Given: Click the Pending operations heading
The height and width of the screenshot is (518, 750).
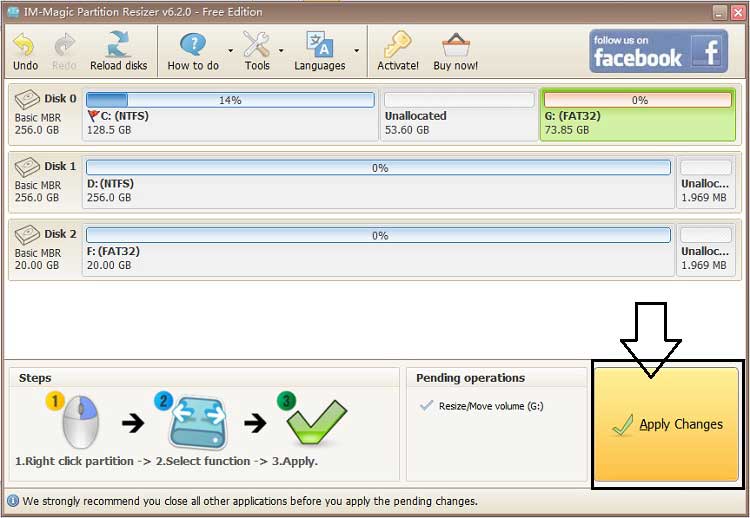Looking at the screenshot, I should [x=470, y=378].
